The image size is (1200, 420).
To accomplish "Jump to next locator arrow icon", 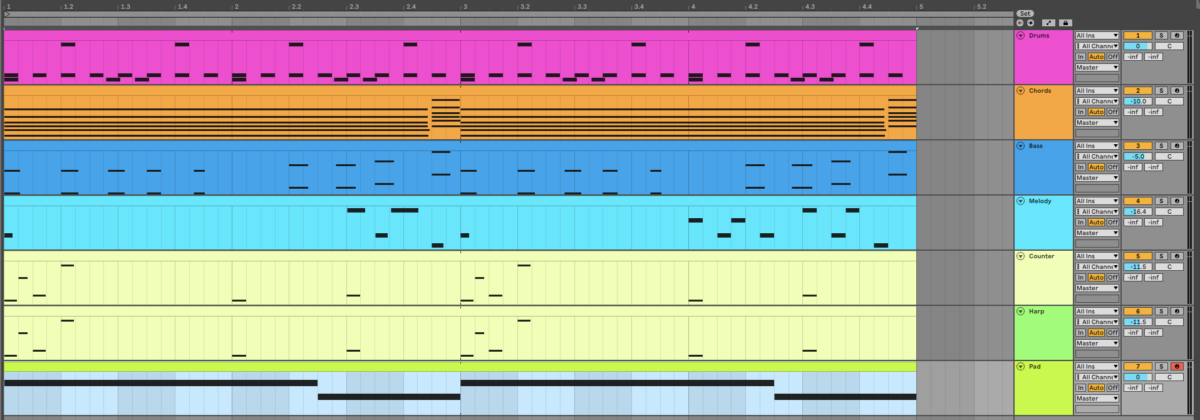I will click(x=1031, y=22).
